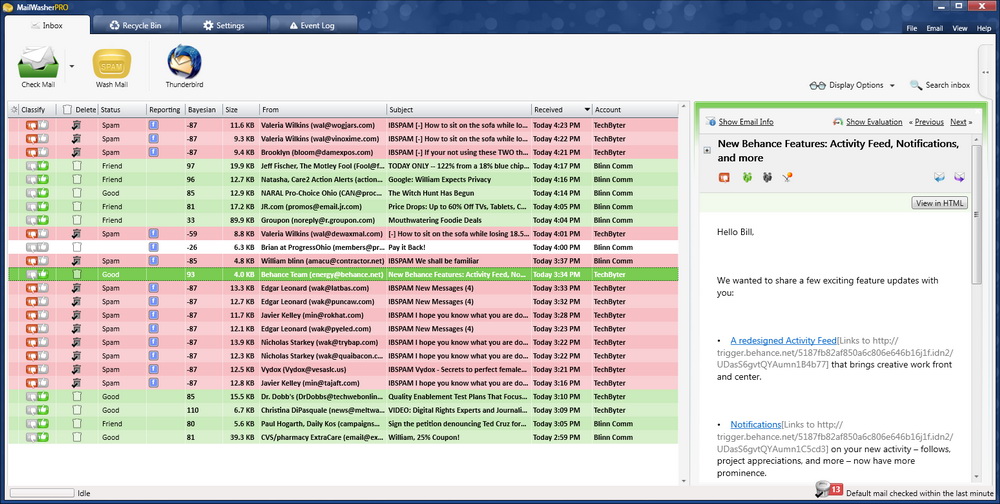Viewport: 1000px width, 504px height.
Task: Toggle delete mark on Paul Hogarth Daily Kos email
Action: 77,424
